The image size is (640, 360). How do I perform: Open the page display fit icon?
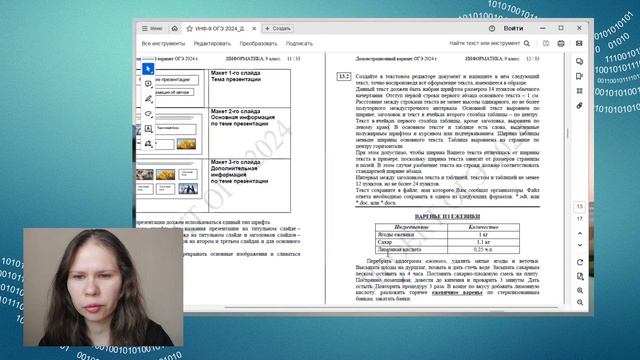point(580,276)
